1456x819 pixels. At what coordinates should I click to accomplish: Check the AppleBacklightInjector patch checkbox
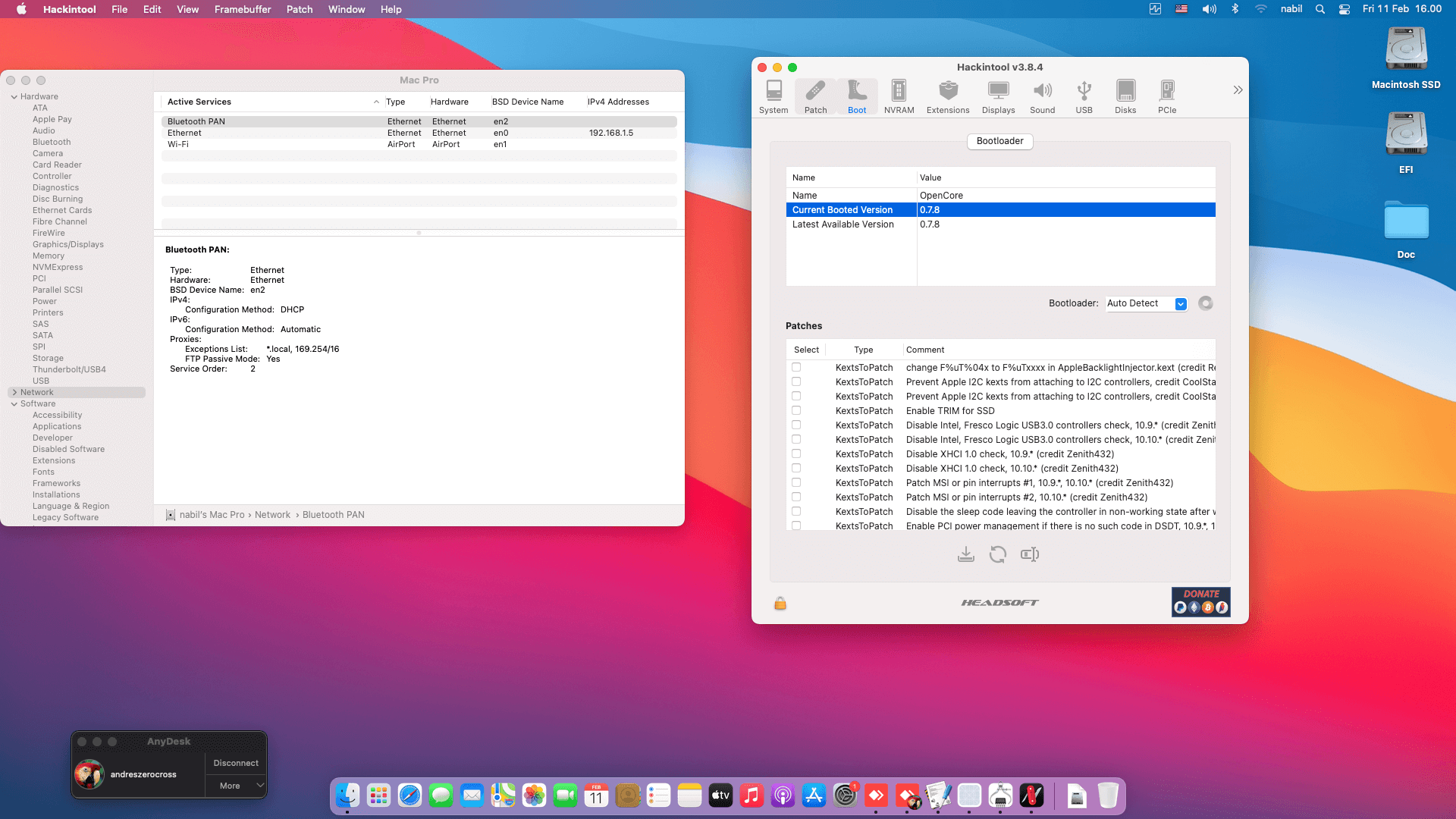coord(796,367)
